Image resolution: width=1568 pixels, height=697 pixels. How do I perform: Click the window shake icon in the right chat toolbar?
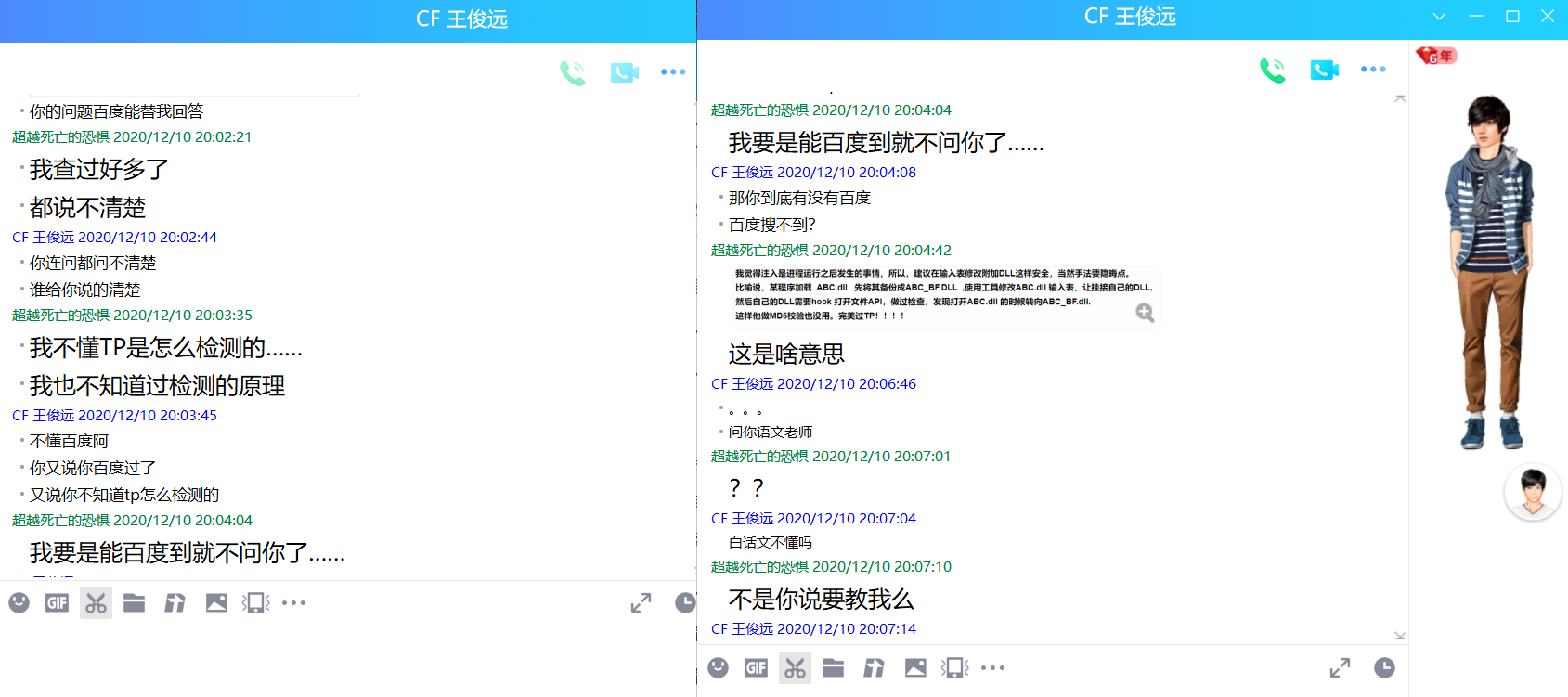tap(954, 668)
